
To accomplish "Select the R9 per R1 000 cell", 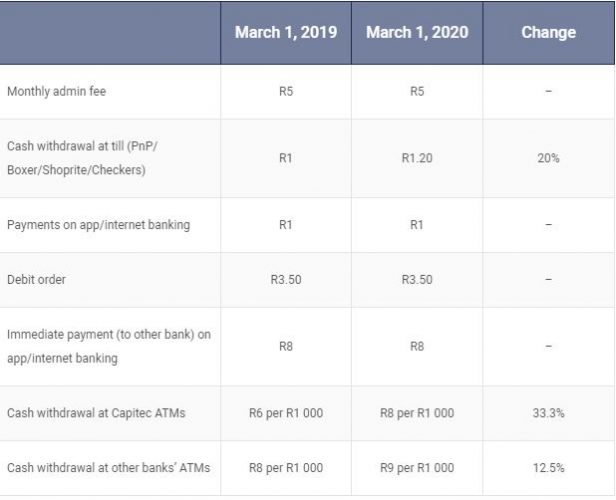I will (x=417, y=468).
